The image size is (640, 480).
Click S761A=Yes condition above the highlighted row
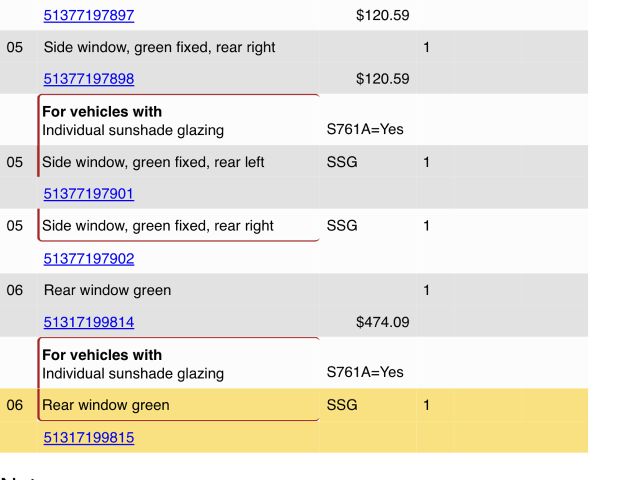(365, 372)
